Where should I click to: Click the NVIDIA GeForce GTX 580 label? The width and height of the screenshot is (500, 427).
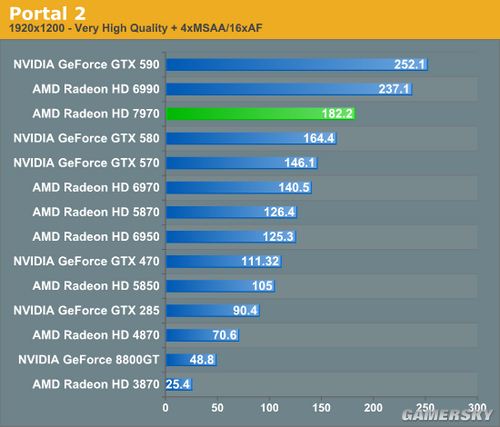86,138
